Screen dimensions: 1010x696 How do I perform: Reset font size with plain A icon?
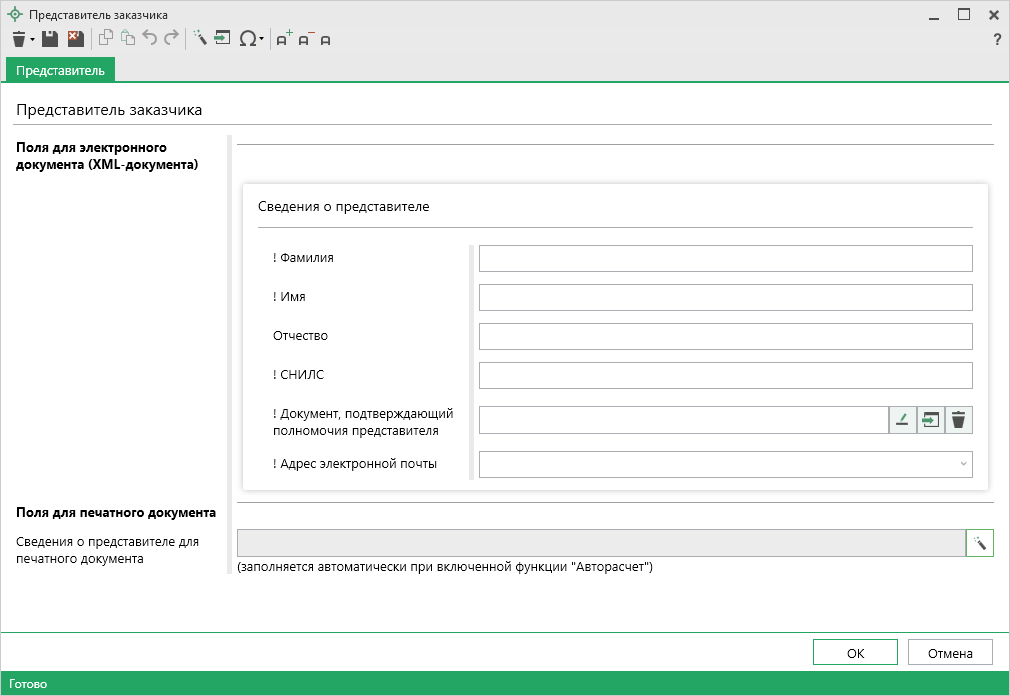click(x=325, y=40)
